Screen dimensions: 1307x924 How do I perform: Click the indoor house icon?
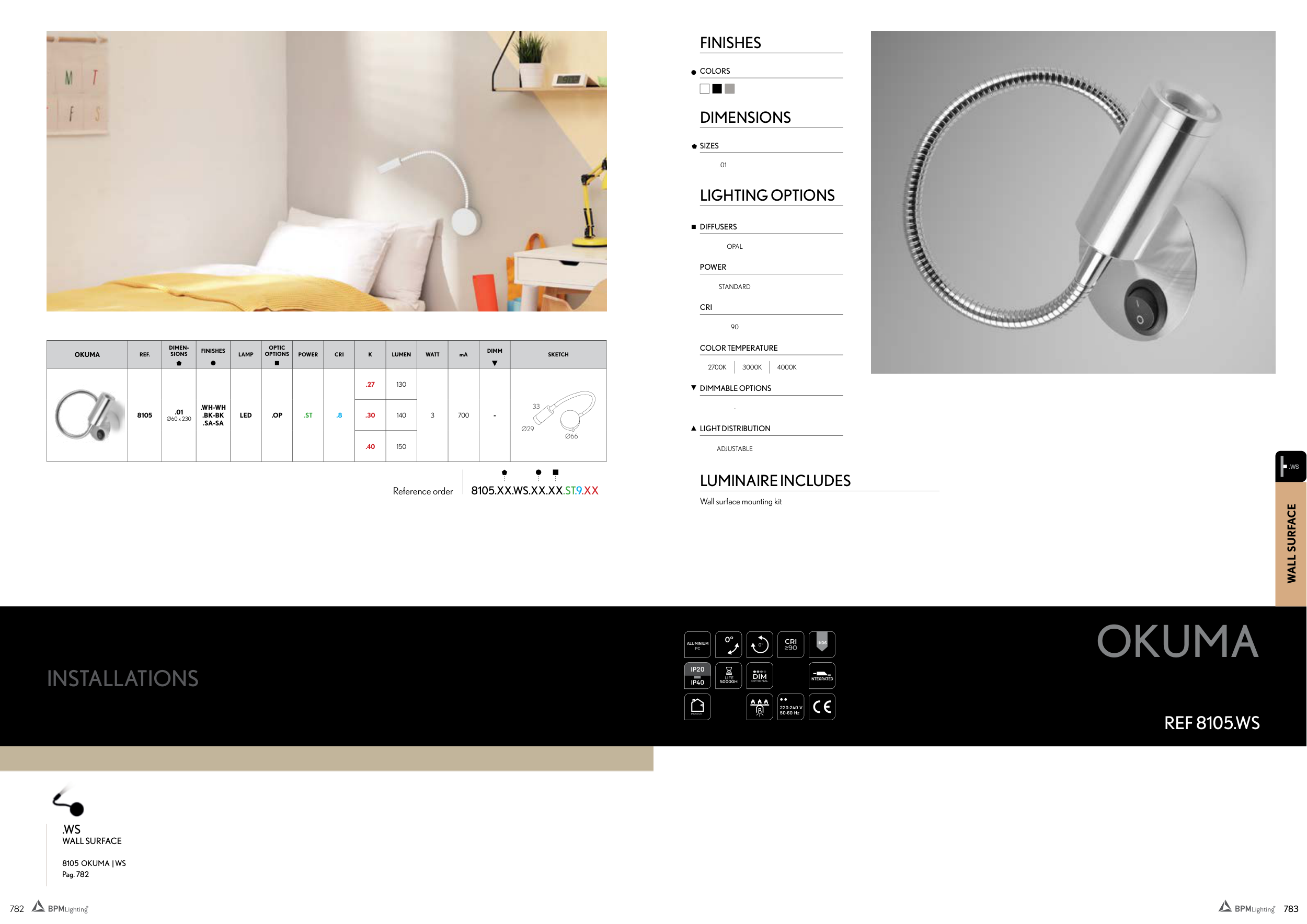(697, 707)
